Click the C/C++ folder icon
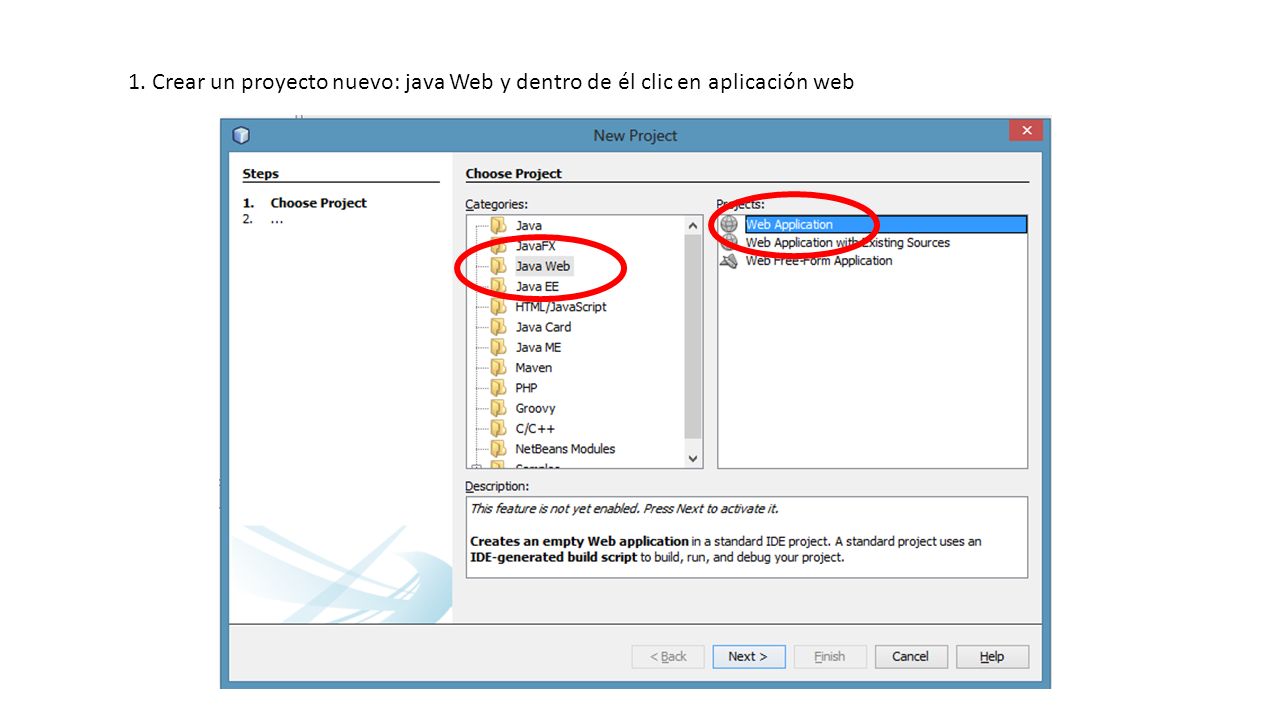1280x720 pixels. (498, 428)
